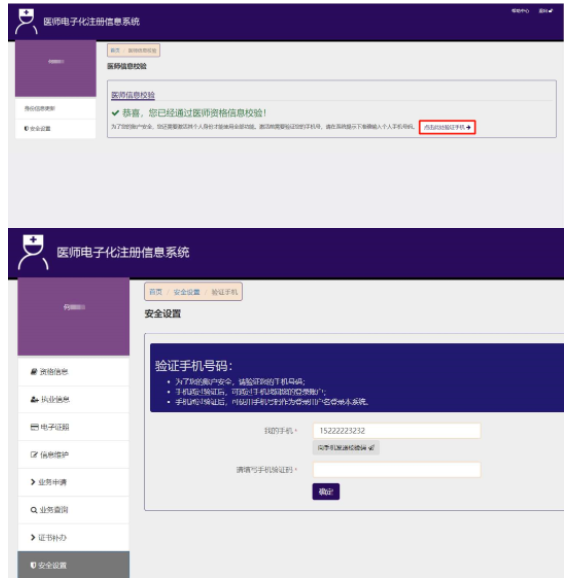Open 执业信息 sidebar item with people icon

click(73, 399)
